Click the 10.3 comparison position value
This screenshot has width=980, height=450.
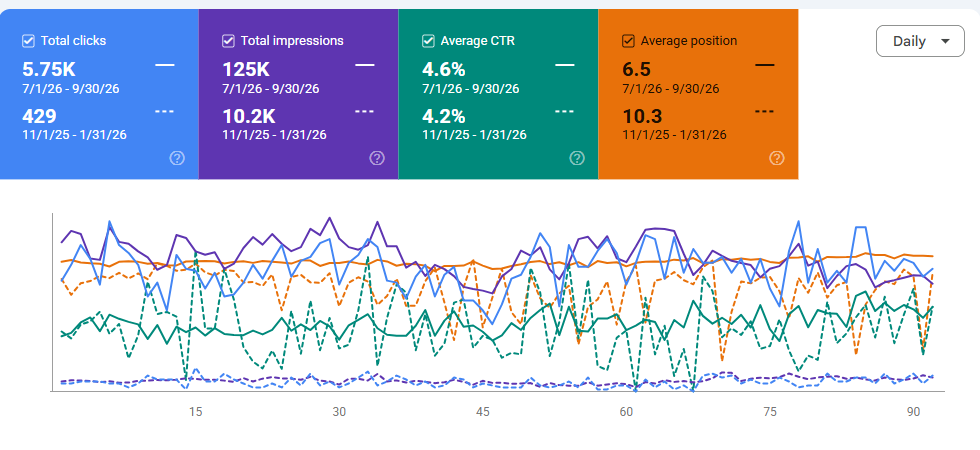(642, 116)
